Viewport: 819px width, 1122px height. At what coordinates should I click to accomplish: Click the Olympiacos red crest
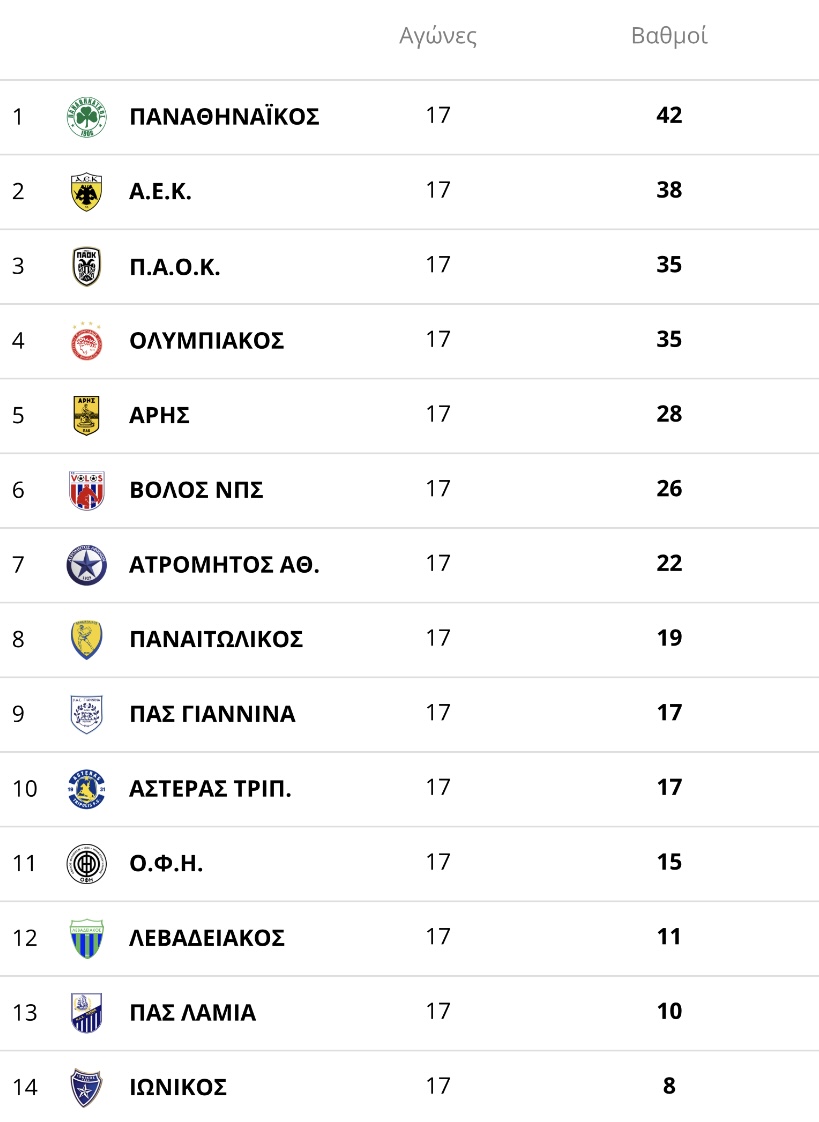coord(87,341)
